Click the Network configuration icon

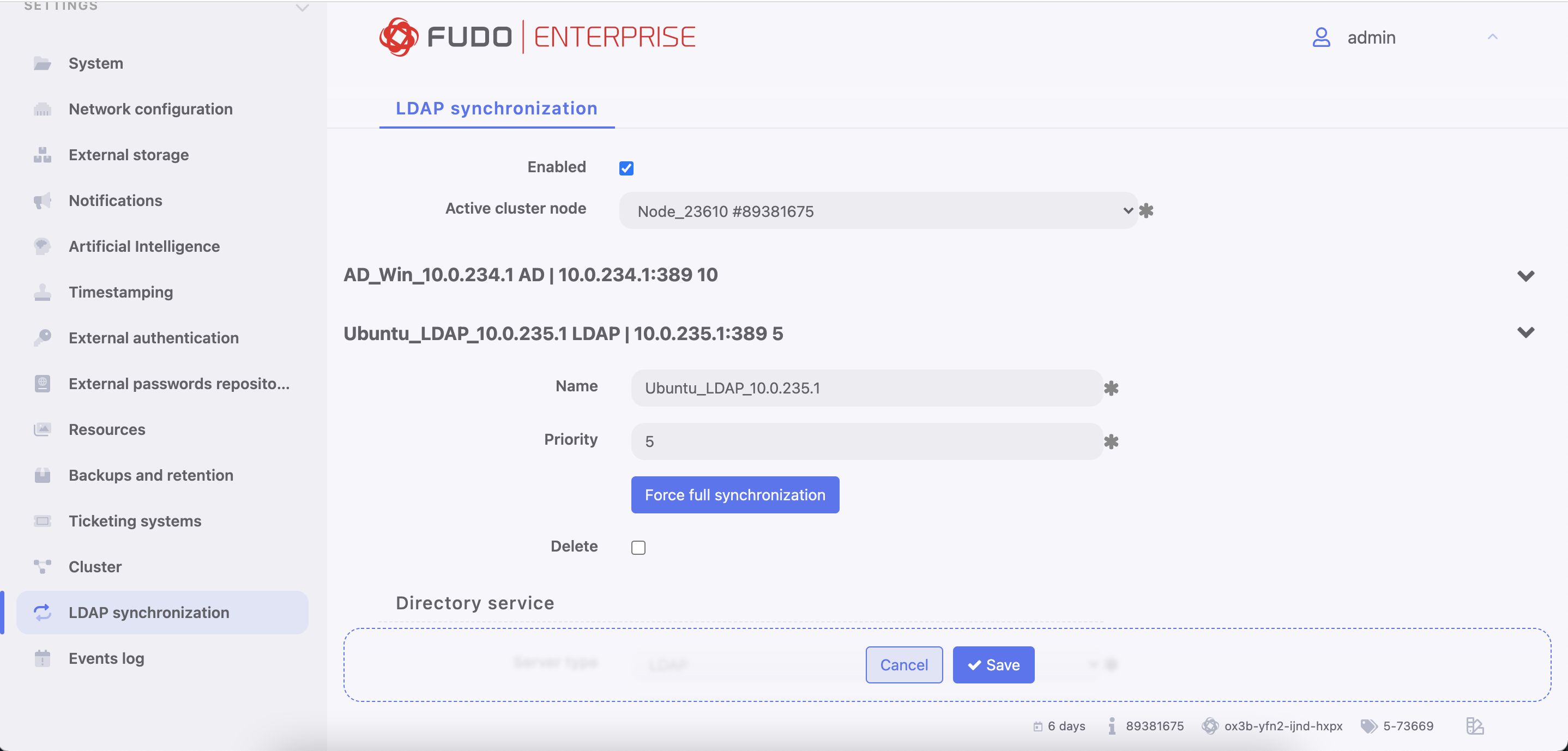[x=42, y=109]
